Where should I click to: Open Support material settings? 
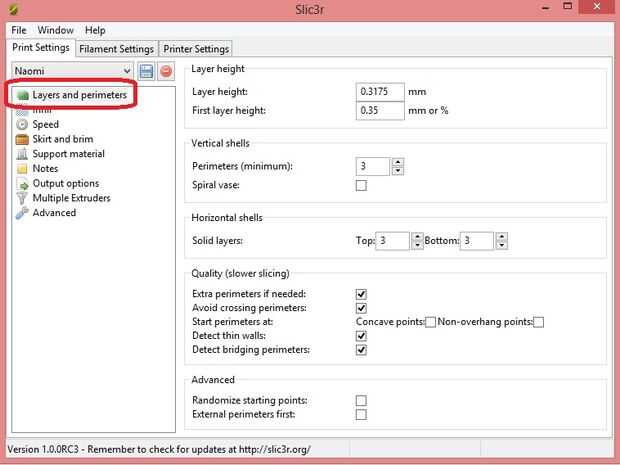coord(68,154)
